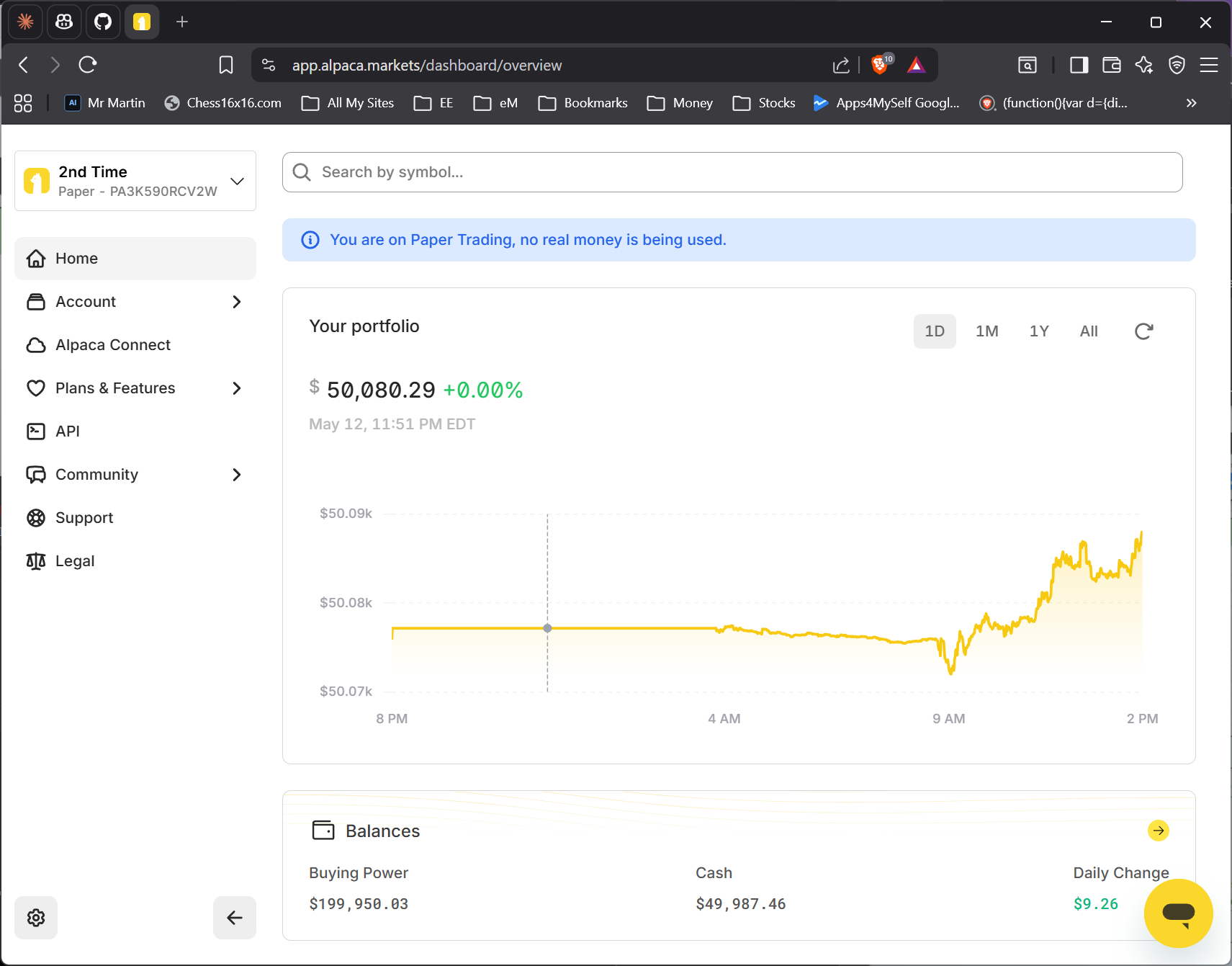Switch to the Copilot pinned tab
Viewport: 1232px width, 966px height.
(x=64, y=22)
